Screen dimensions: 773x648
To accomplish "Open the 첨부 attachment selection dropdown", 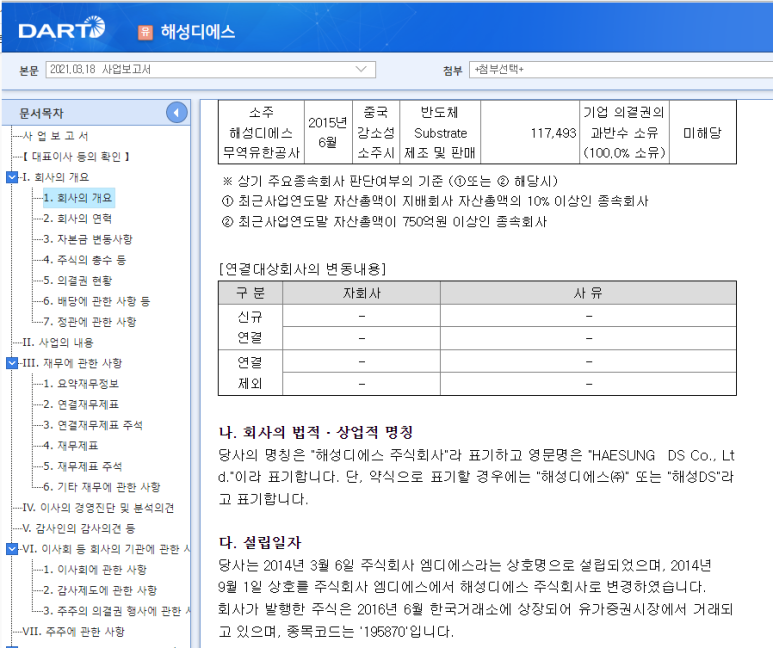I will [x=621, y=70].
